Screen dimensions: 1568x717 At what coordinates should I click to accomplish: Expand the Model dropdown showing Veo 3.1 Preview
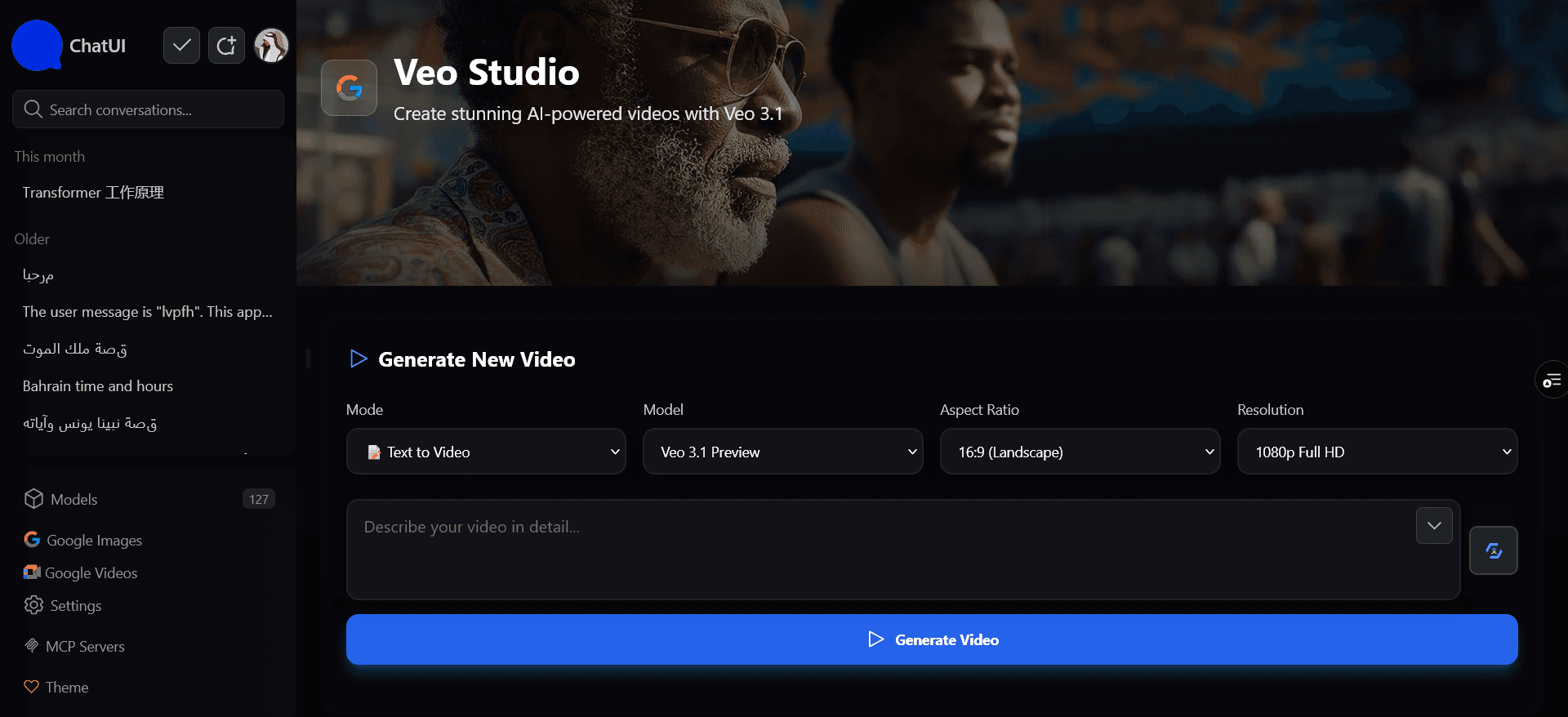tap(782, 452)
